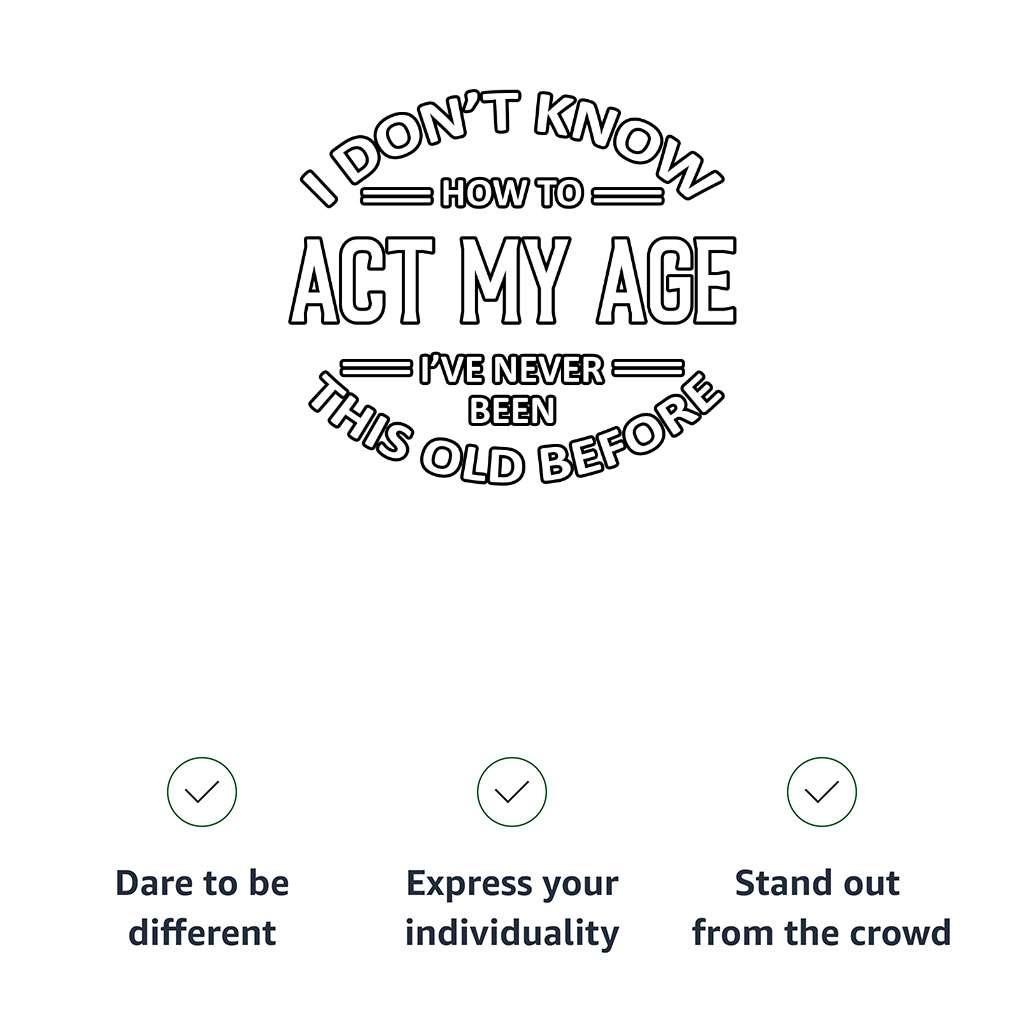
Task: Click the large word "ACT" in the design
Action: 362,282
